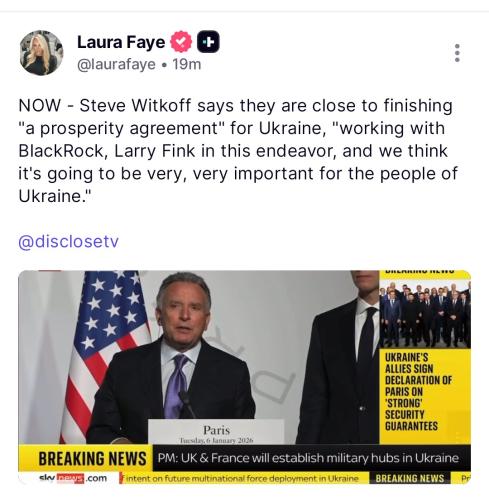Click the Sky News logo in the video
Screen dimensions: 489x500
click(73, 478)
